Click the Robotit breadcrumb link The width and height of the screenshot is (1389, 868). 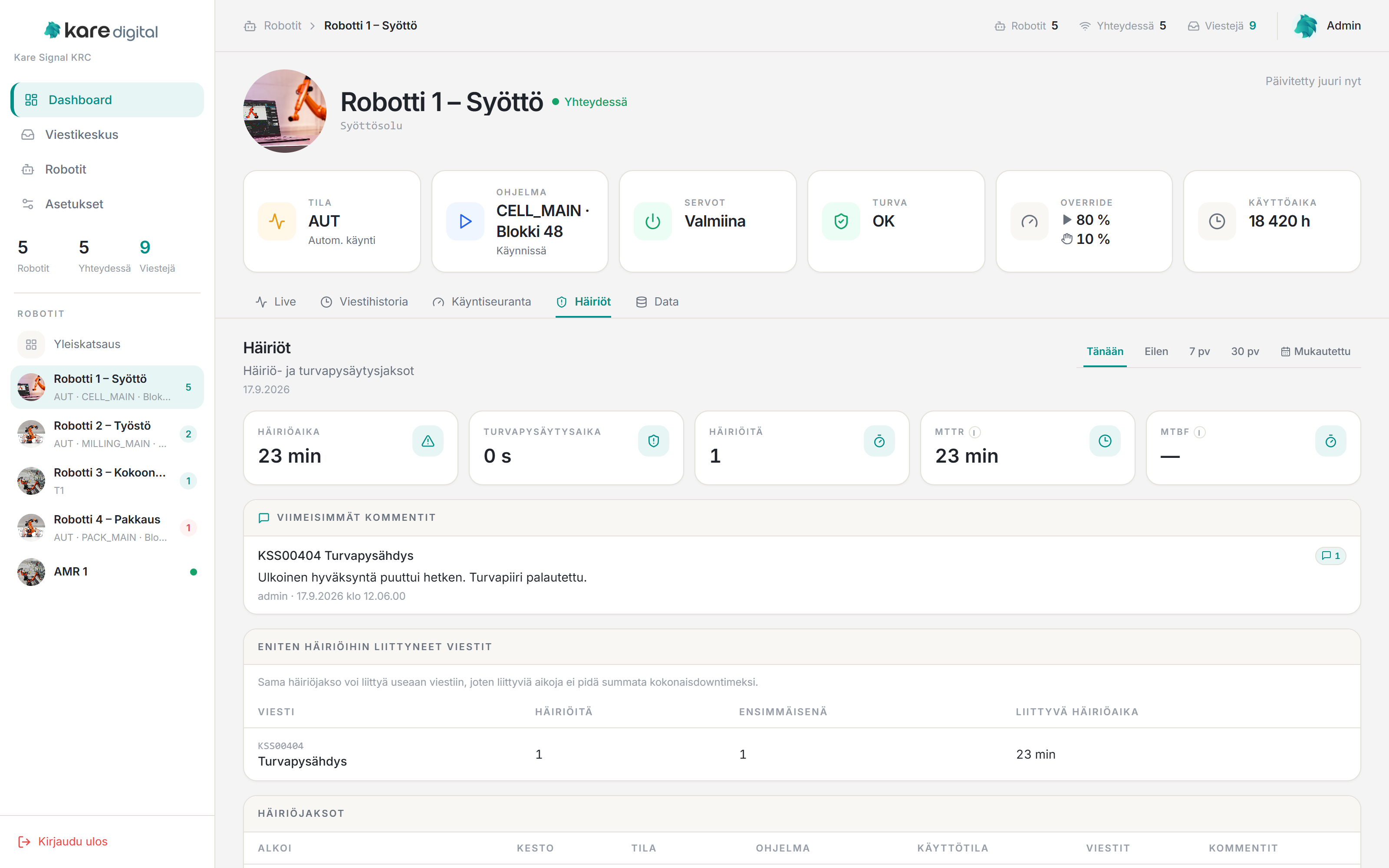click(x=283, y=26)
